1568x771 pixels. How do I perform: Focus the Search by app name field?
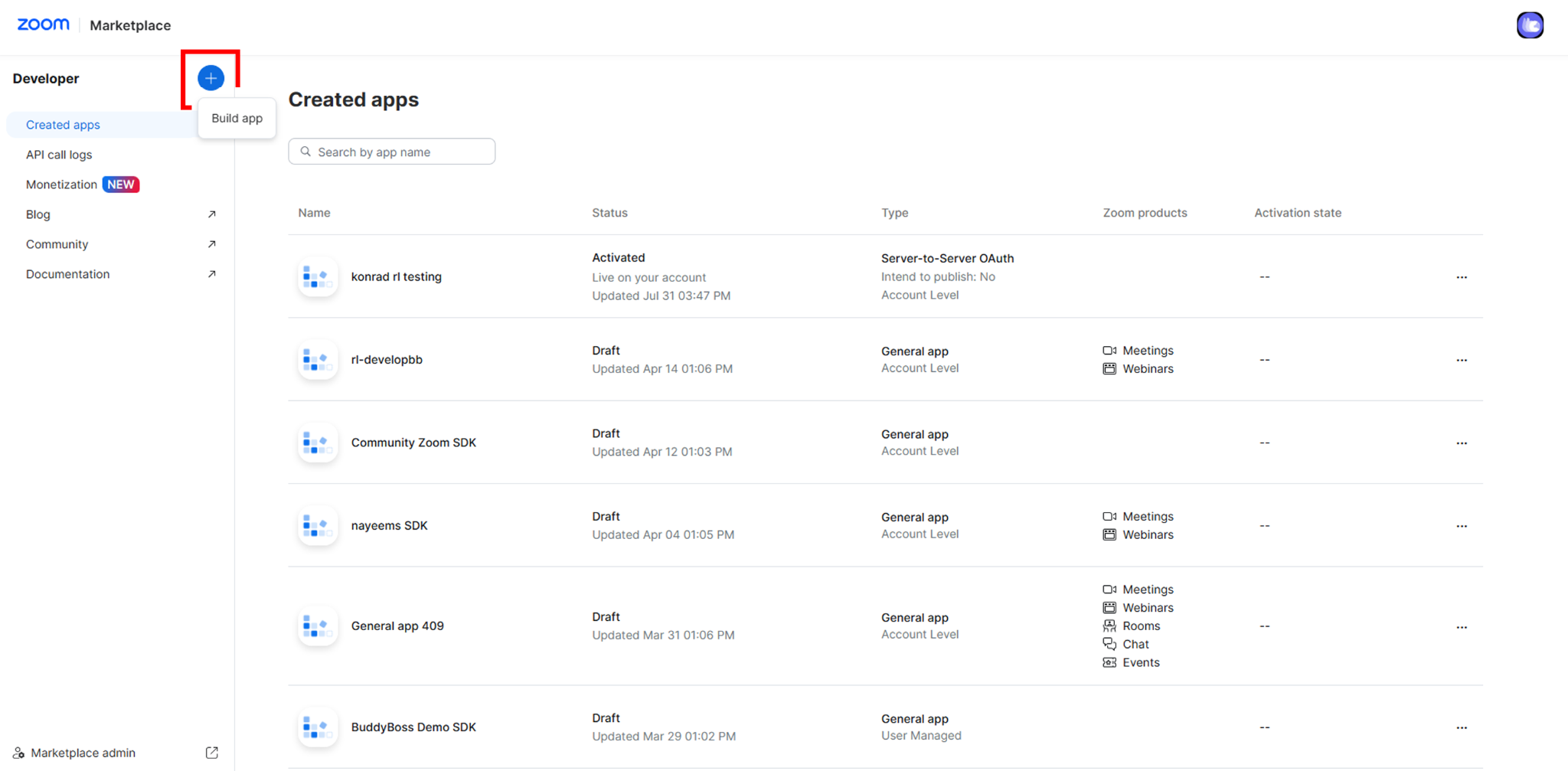coord(392,152)
